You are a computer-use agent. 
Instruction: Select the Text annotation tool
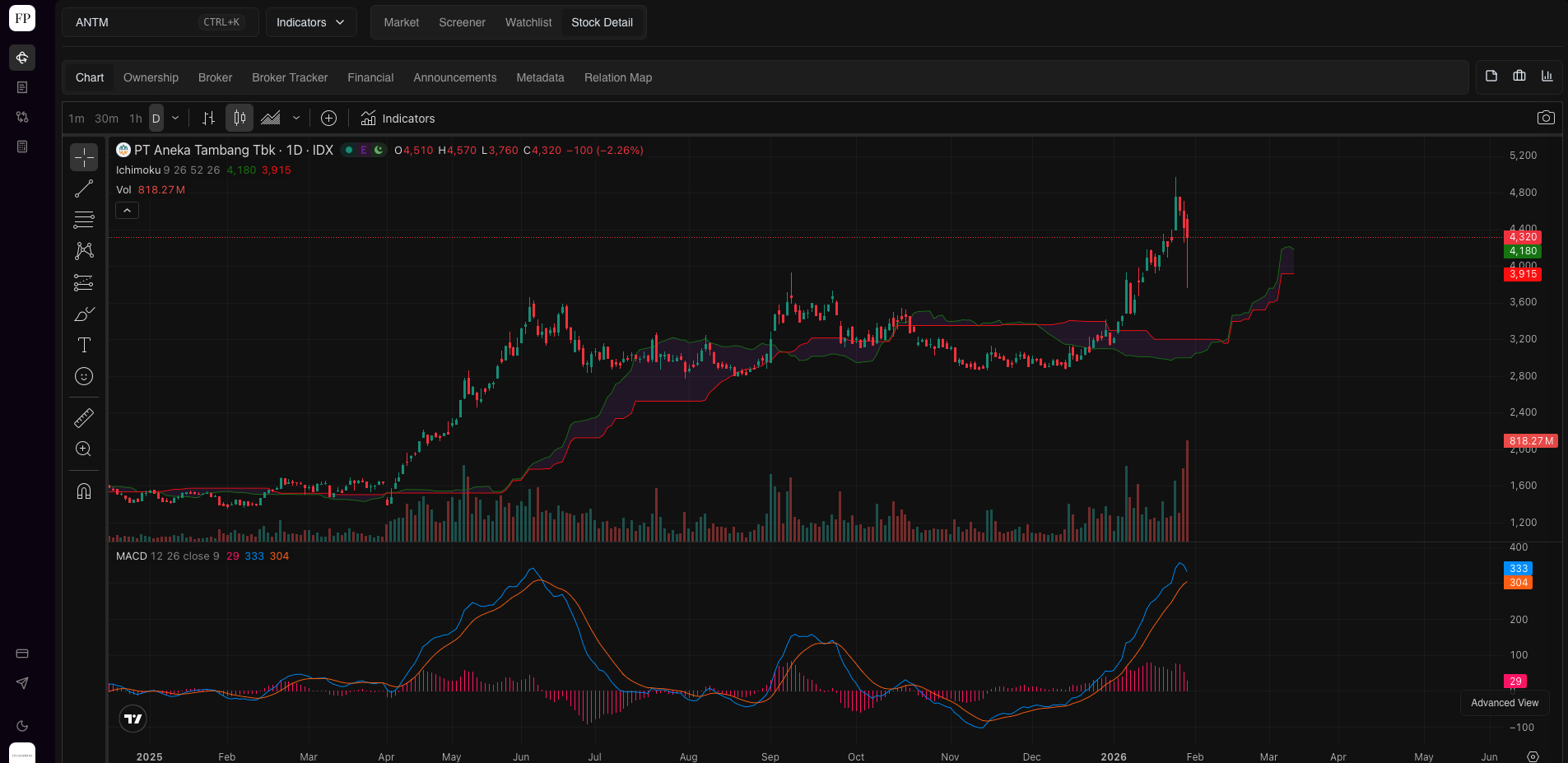coord(84,345)
